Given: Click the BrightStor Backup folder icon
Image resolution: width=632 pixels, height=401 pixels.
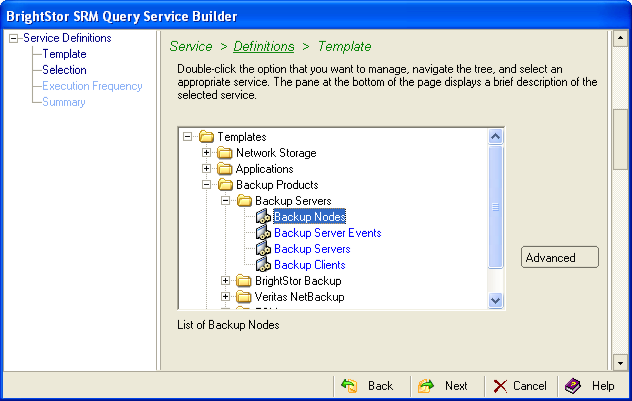Looking at the screenshot, I should pos(243,281).
